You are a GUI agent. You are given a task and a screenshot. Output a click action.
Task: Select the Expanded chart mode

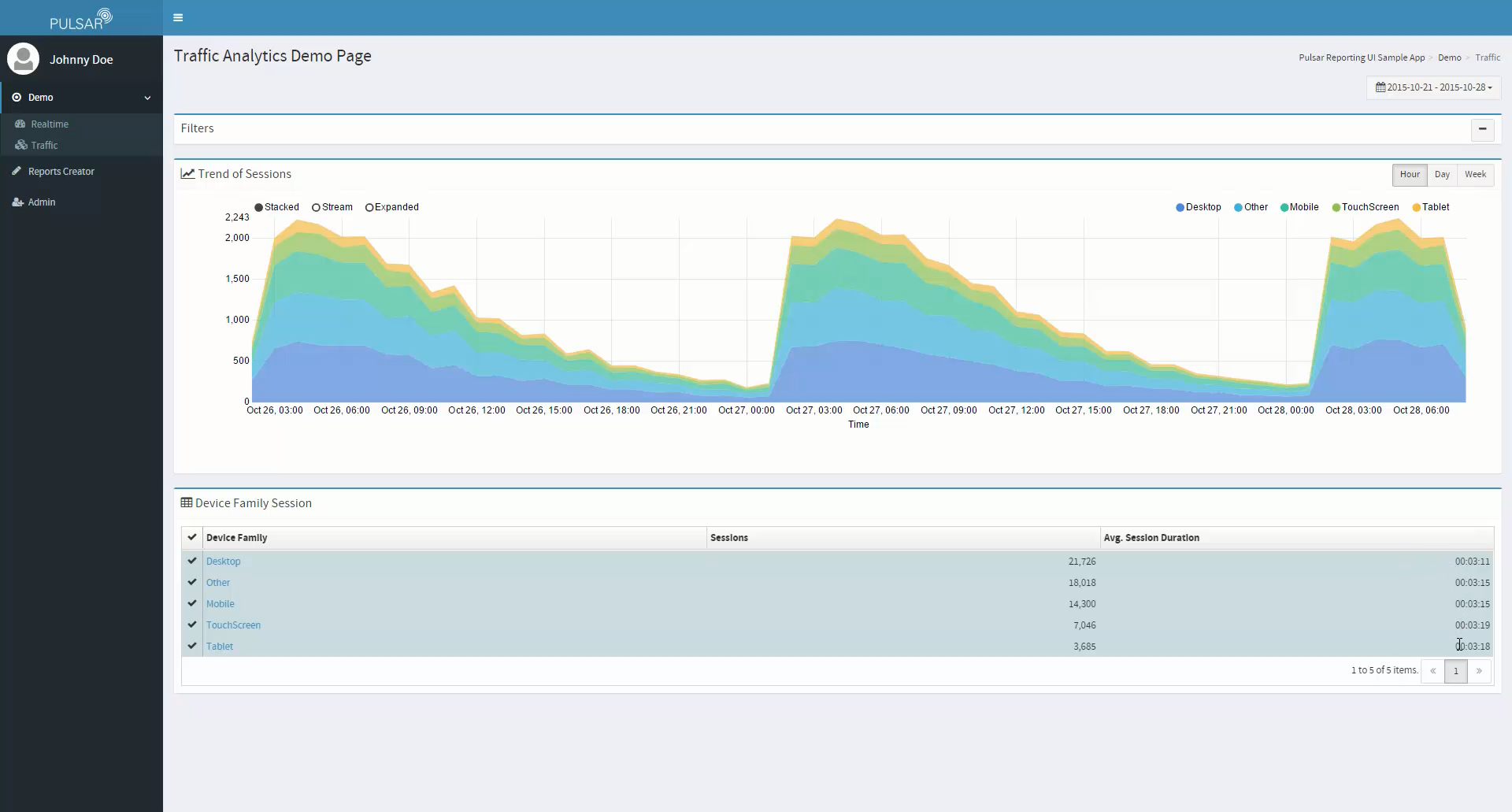tap(392, 207)
